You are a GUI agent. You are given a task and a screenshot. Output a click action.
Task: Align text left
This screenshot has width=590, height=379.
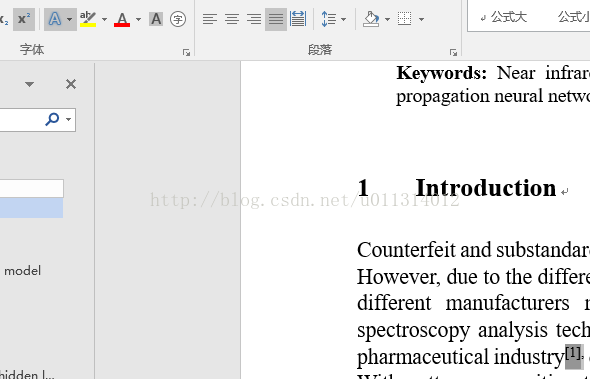click(x=210, y=19)
